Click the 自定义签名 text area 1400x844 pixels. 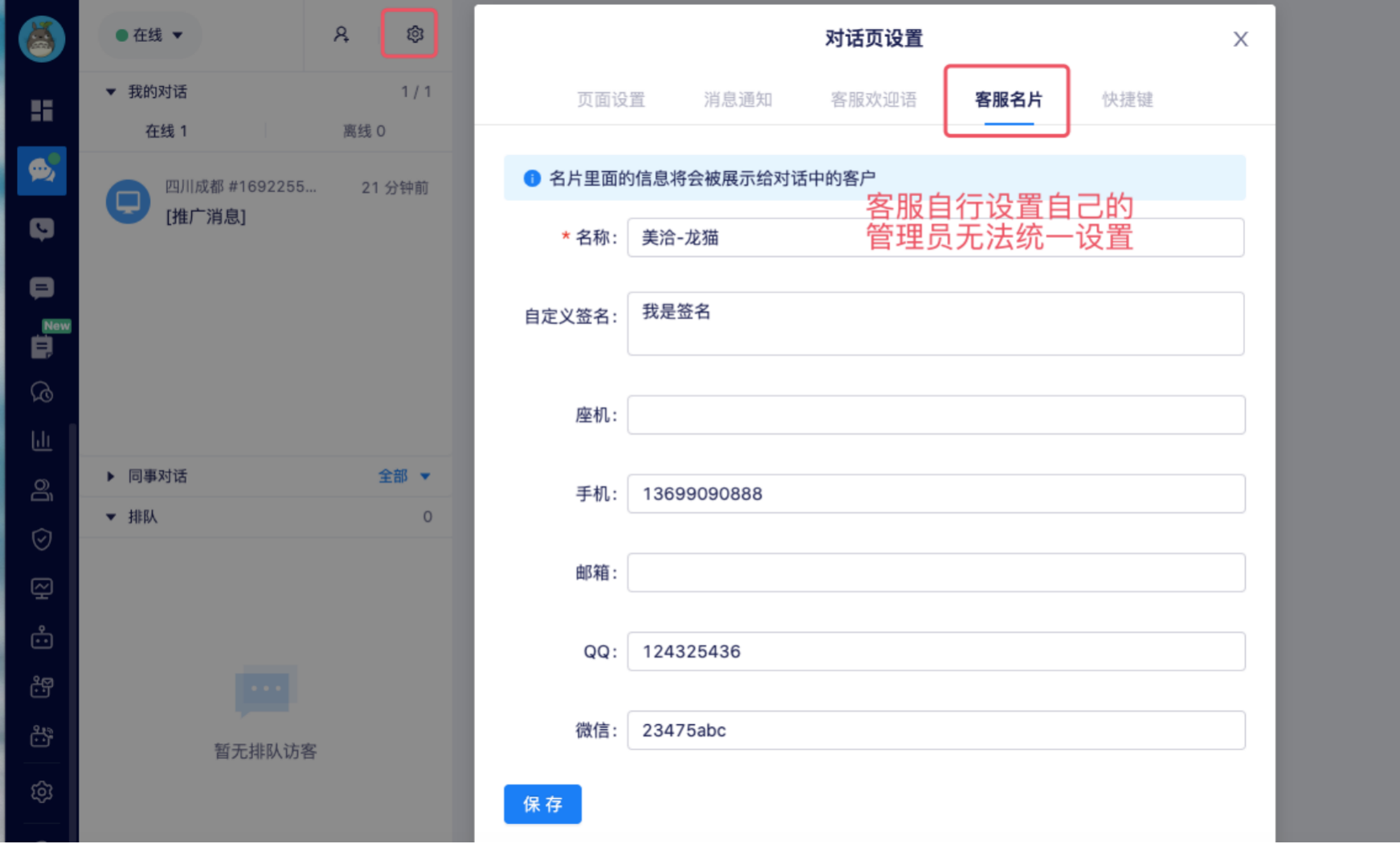935,324
